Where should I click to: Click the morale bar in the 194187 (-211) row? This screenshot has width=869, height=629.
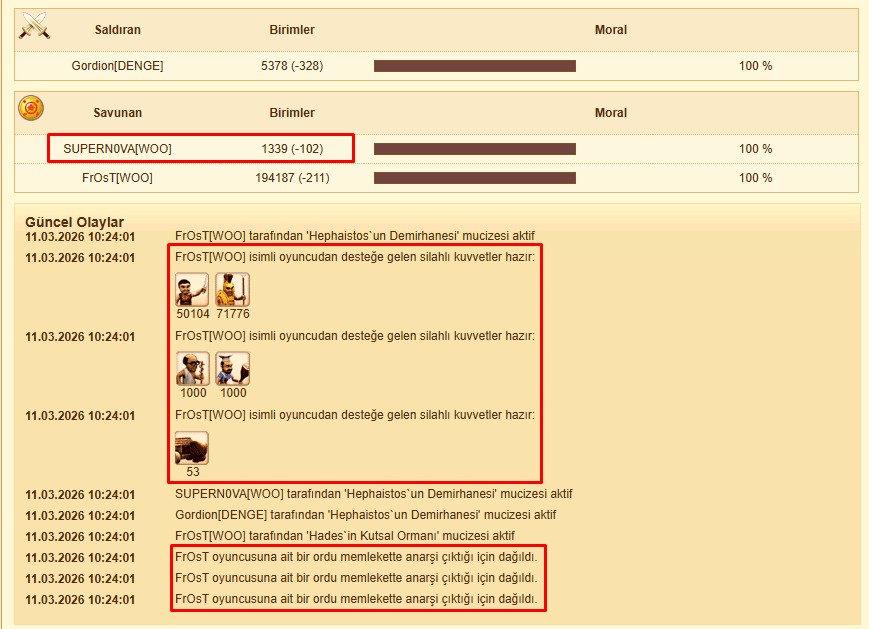(475, 178)
